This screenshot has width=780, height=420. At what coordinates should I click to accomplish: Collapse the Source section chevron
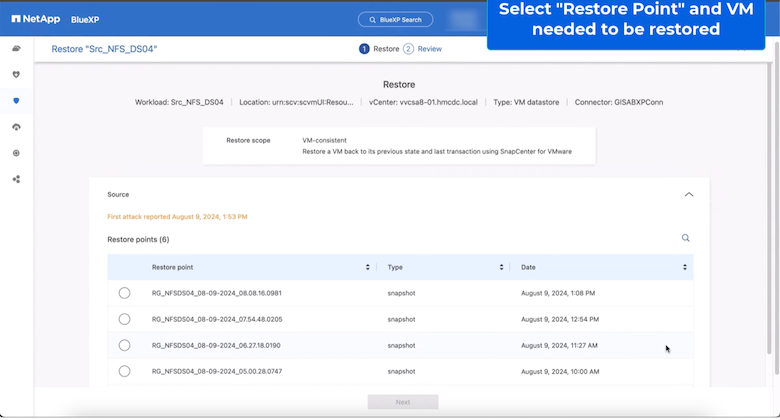(x=688, y=195)
